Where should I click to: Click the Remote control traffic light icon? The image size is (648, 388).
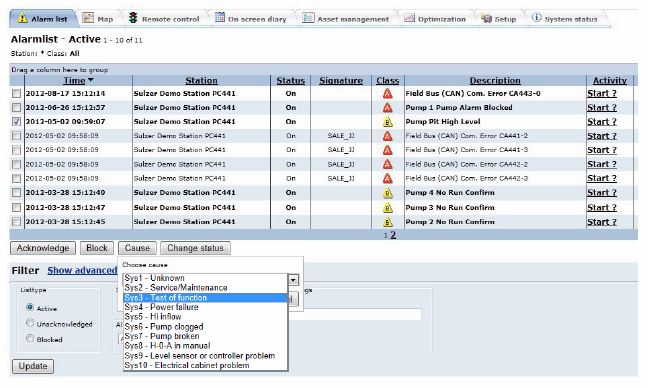coord(133,18)
